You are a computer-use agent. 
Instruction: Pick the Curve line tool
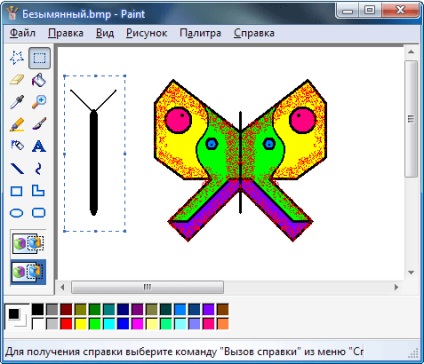[x=39, y=168]
